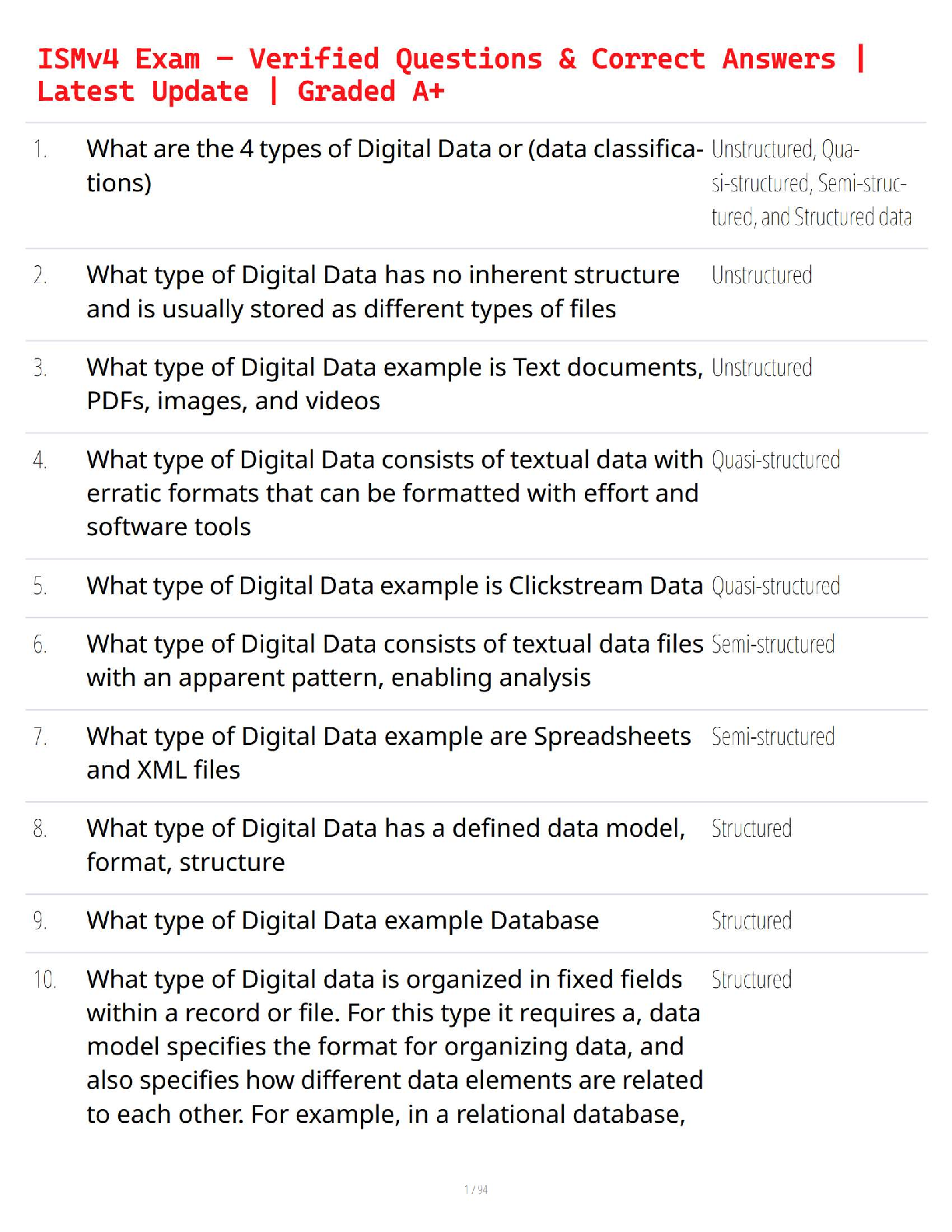Click the red ISMv4 Exam title heading
952x1232 pixels.
451,75
